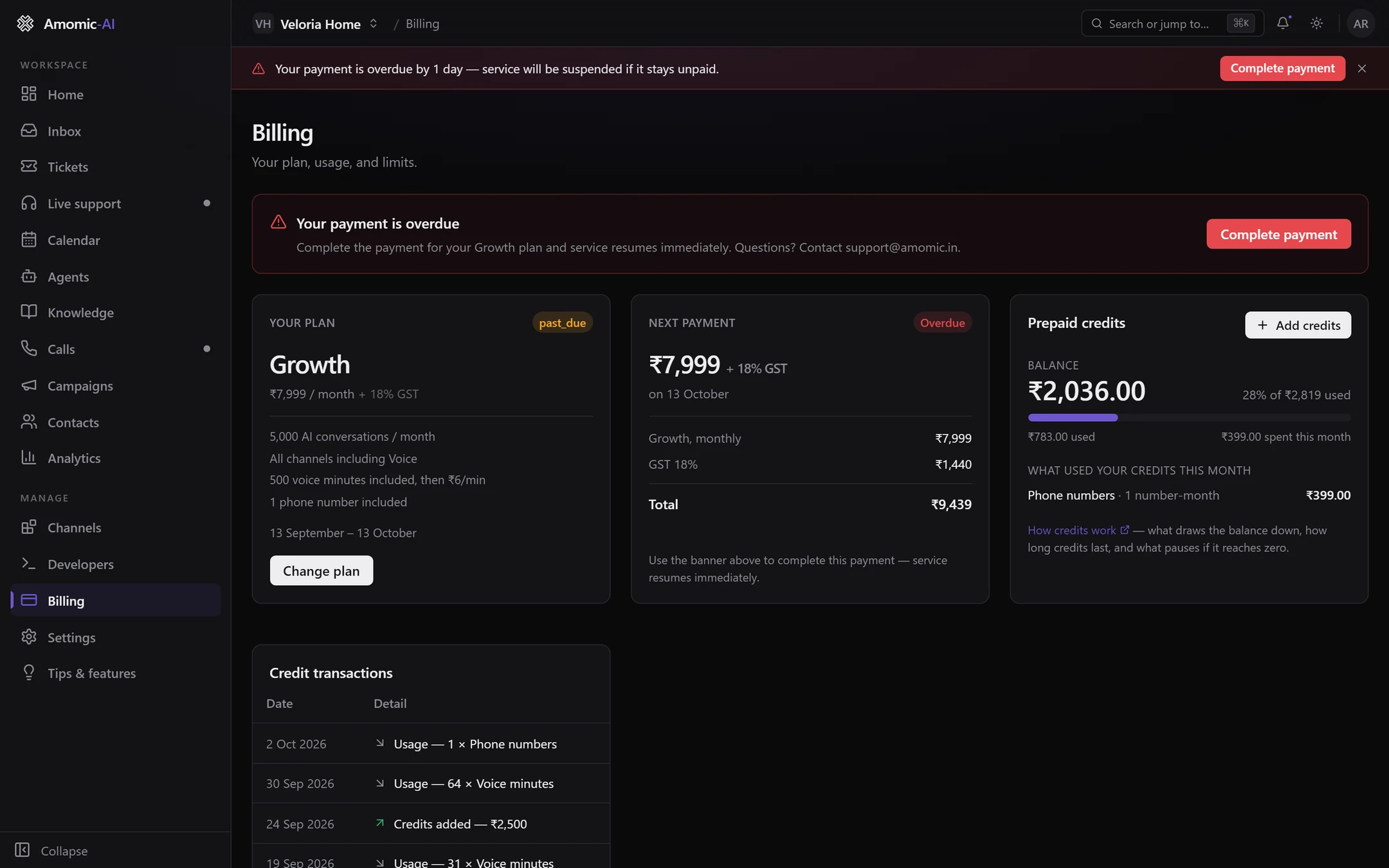Toggle the light/dark theme sun icon
1389x868 pixels.
pos(1316,23)
